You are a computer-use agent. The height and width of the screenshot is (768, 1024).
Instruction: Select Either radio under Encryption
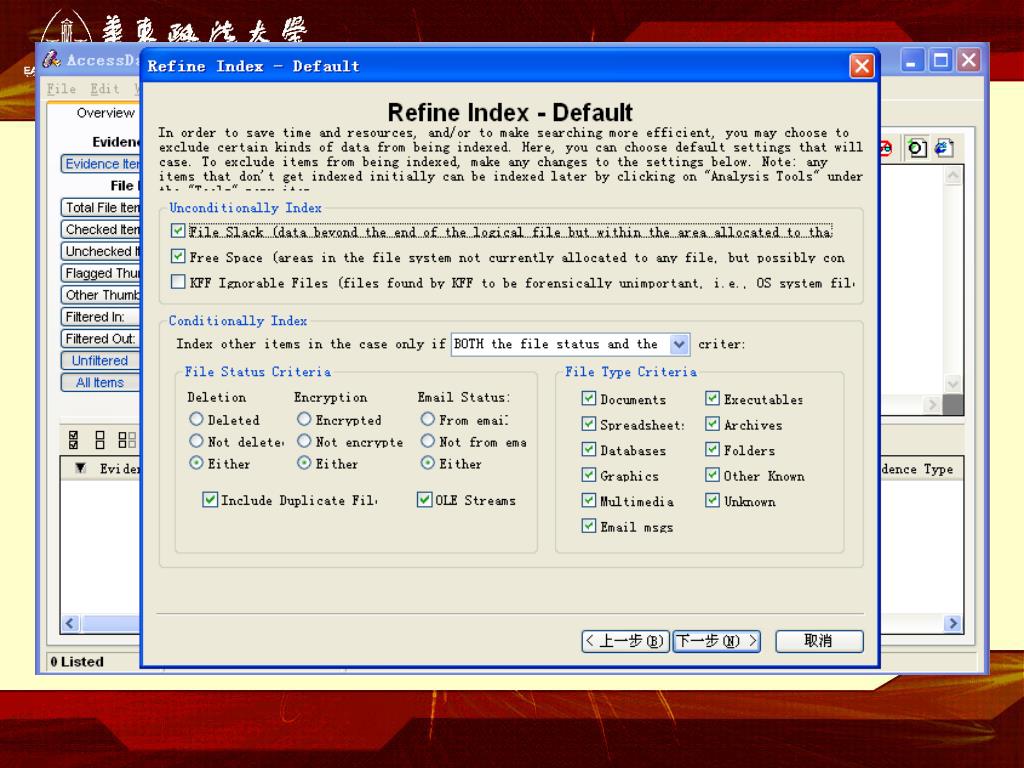[304, 463]
